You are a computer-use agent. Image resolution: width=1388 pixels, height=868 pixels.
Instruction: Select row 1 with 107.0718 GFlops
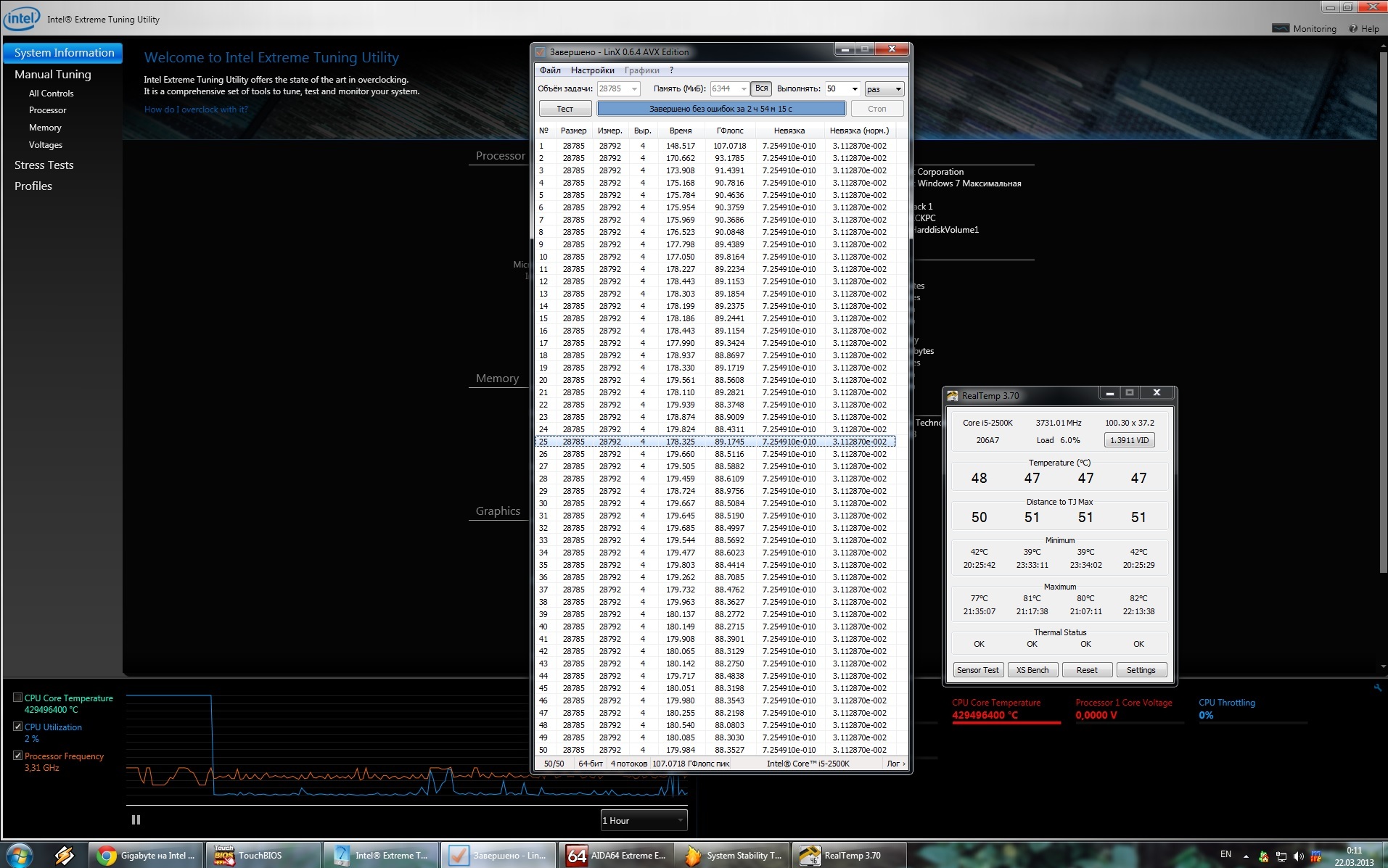click(715, 146)
